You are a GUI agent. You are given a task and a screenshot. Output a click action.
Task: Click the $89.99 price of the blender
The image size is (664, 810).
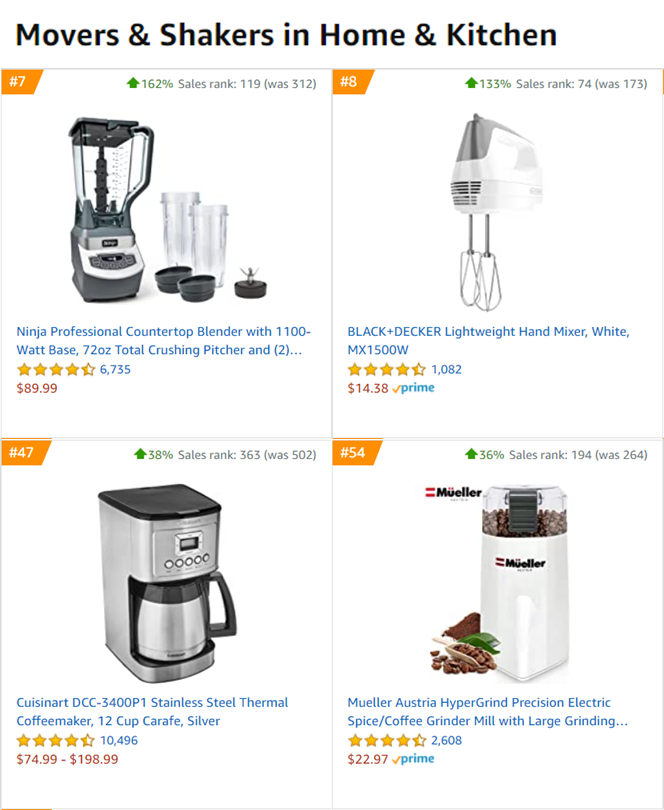pos(37,388)
